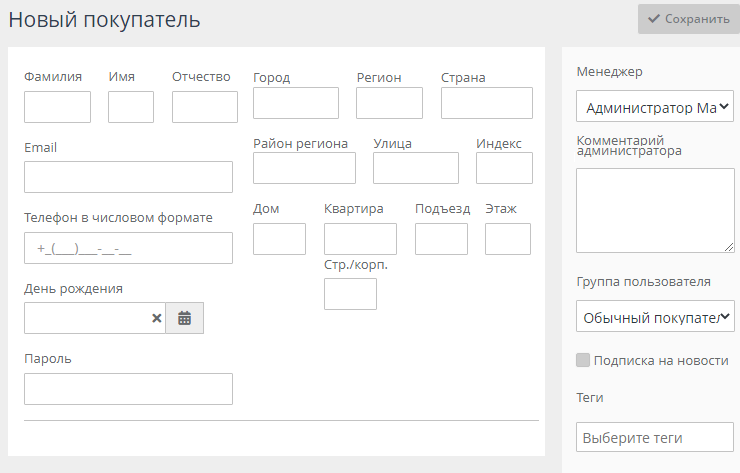Click the Комментарий администратора textarea
This screenshot has height=473, width=740.
pos(655,210)
